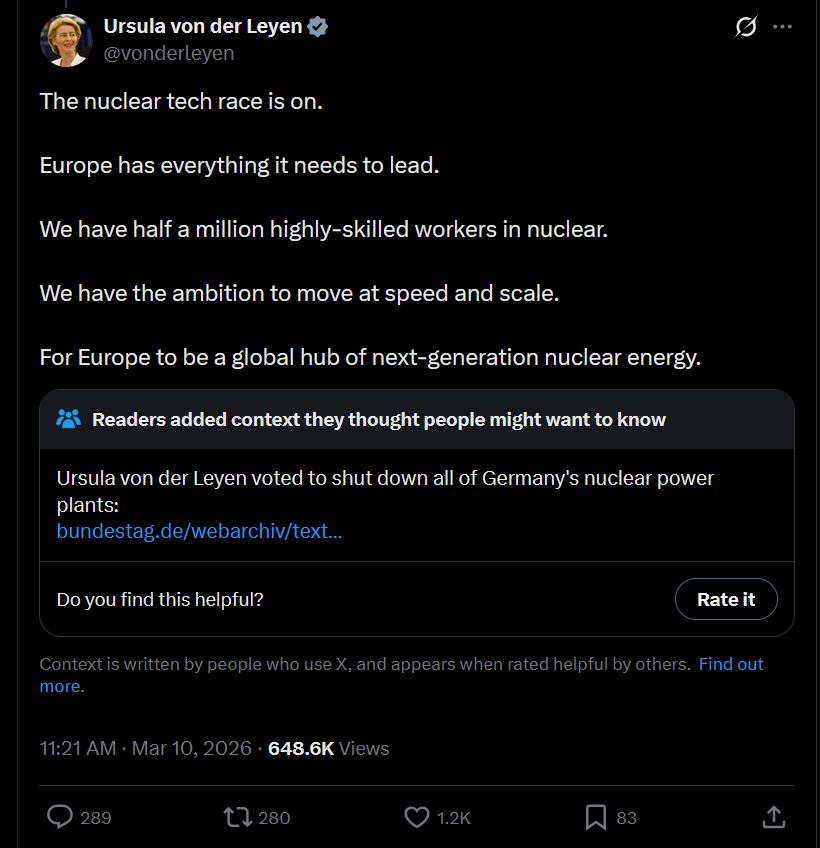The width and height of the screenshot is (820, 848).
Task: Open the bundestag.de webarchiv link
Action: click(199, 531)
